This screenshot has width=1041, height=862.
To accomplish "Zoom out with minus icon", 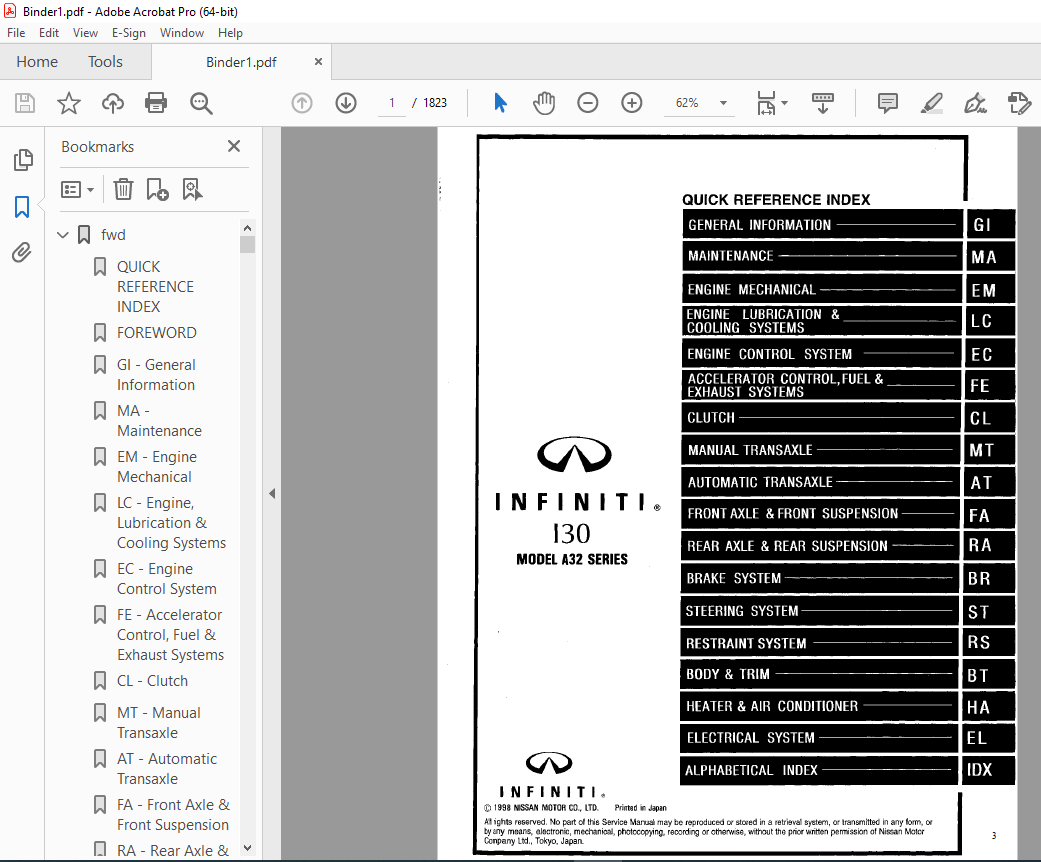I will pos(588,103).
